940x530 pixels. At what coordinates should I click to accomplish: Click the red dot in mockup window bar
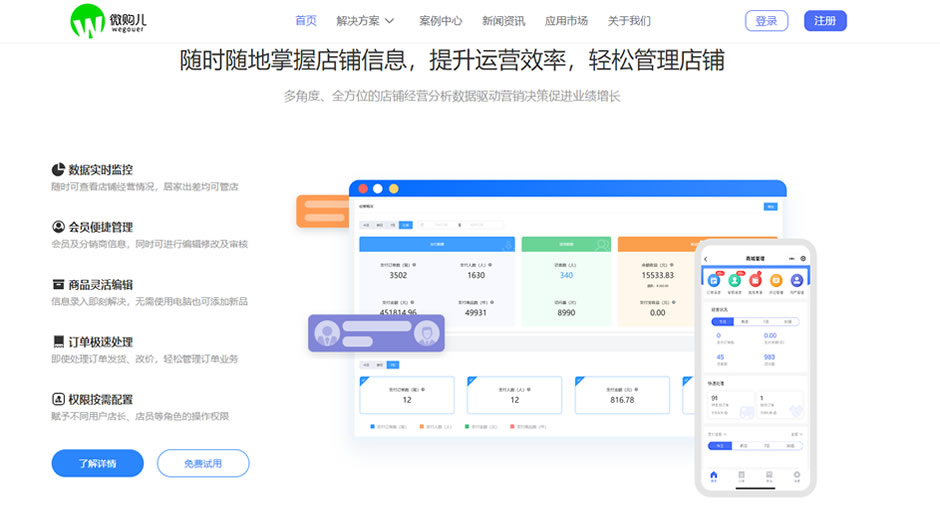point(363,189)
